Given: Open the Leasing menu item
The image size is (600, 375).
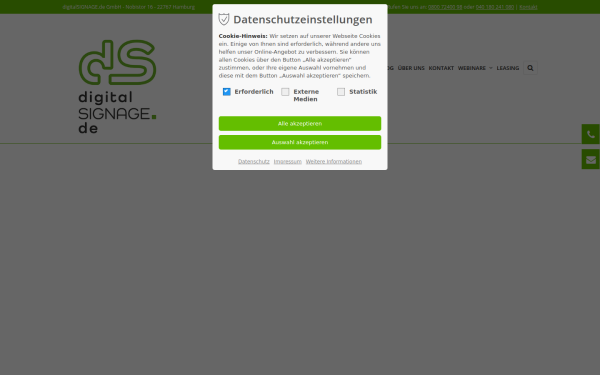Looking at the screenshot, I should [x=508, y=68].
